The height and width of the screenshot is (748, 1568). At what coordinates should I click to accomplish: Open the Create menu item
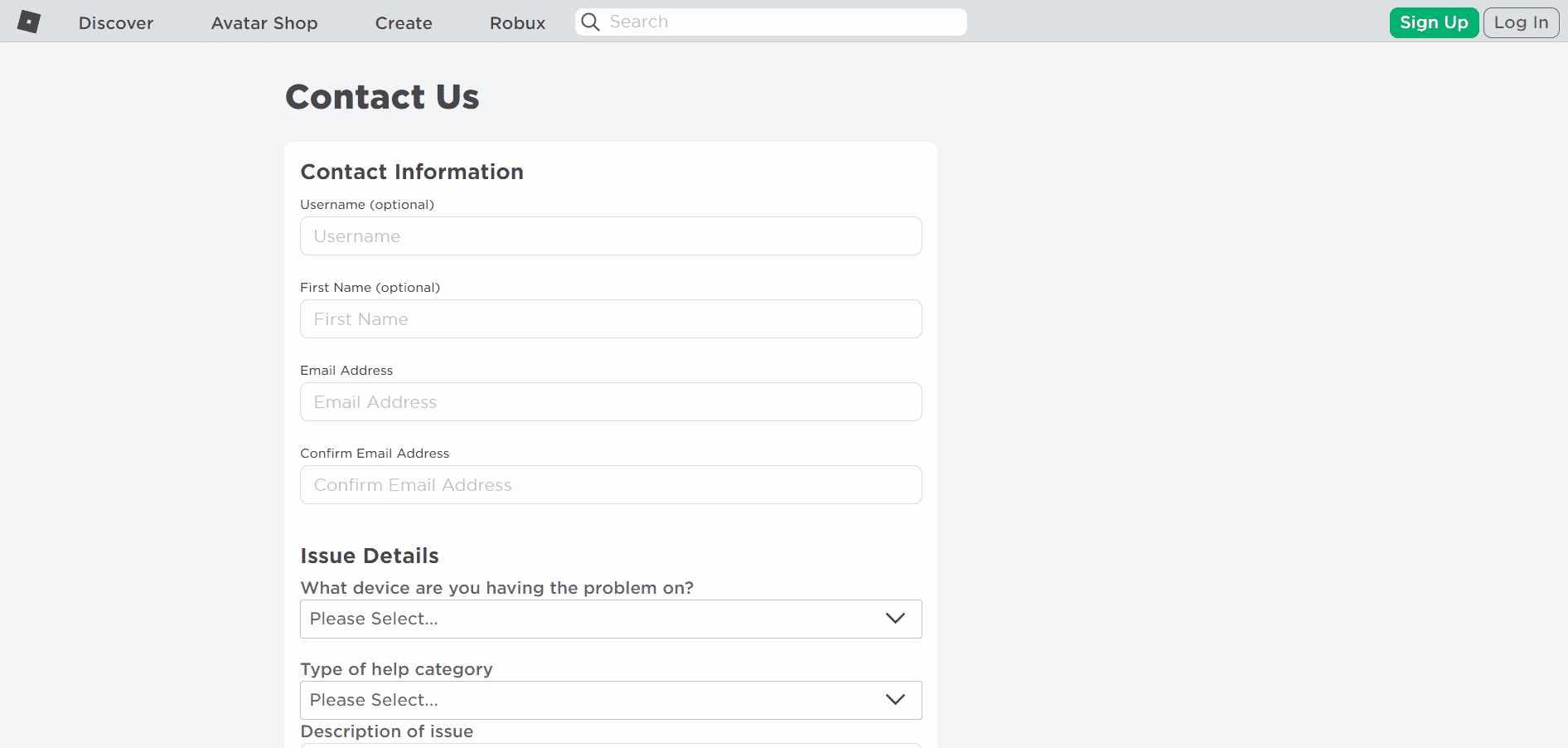tap(404, 23)
